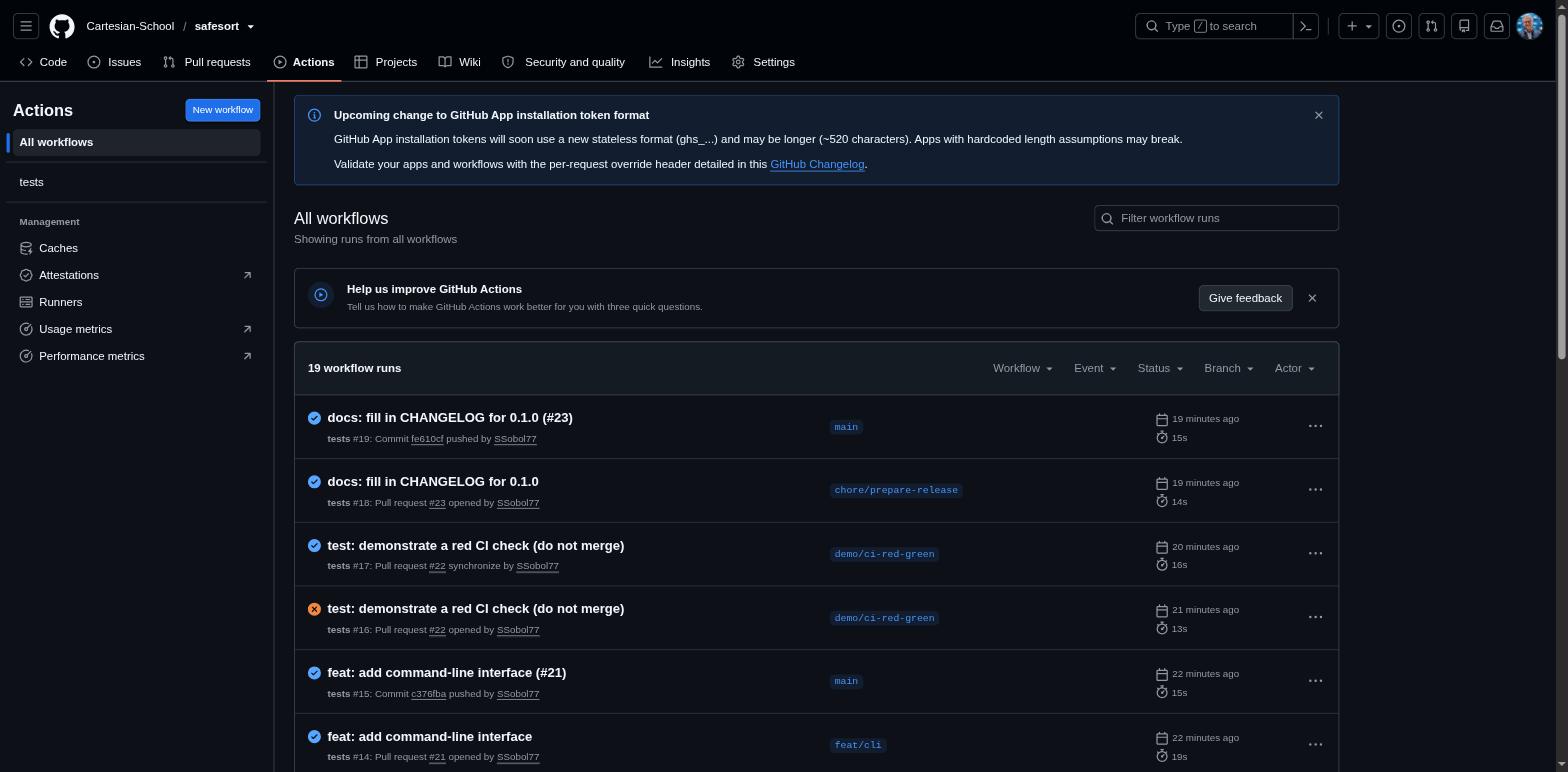
Task: Expand the Event filter dropdown
Action: click(1094, 368)
